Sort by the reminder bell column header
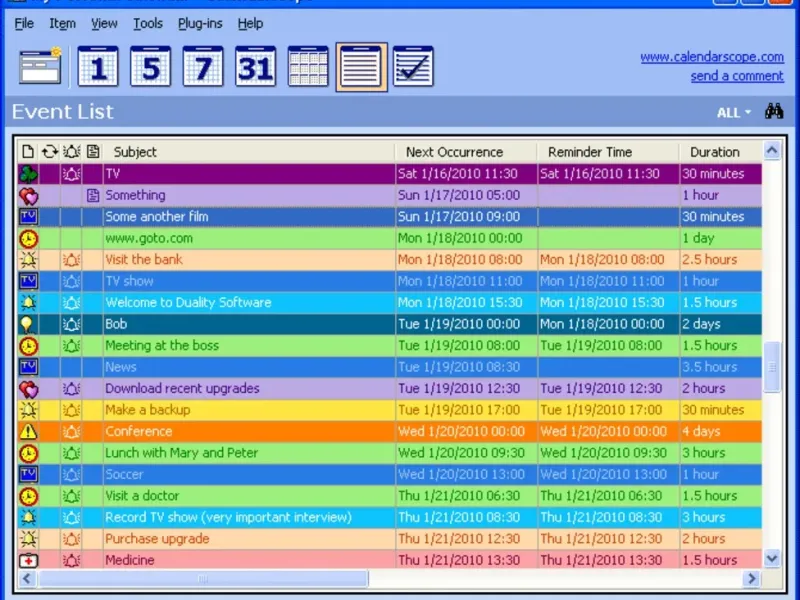Image resolution: width=800 pixels, height=600 pixels. pos(71,152)
